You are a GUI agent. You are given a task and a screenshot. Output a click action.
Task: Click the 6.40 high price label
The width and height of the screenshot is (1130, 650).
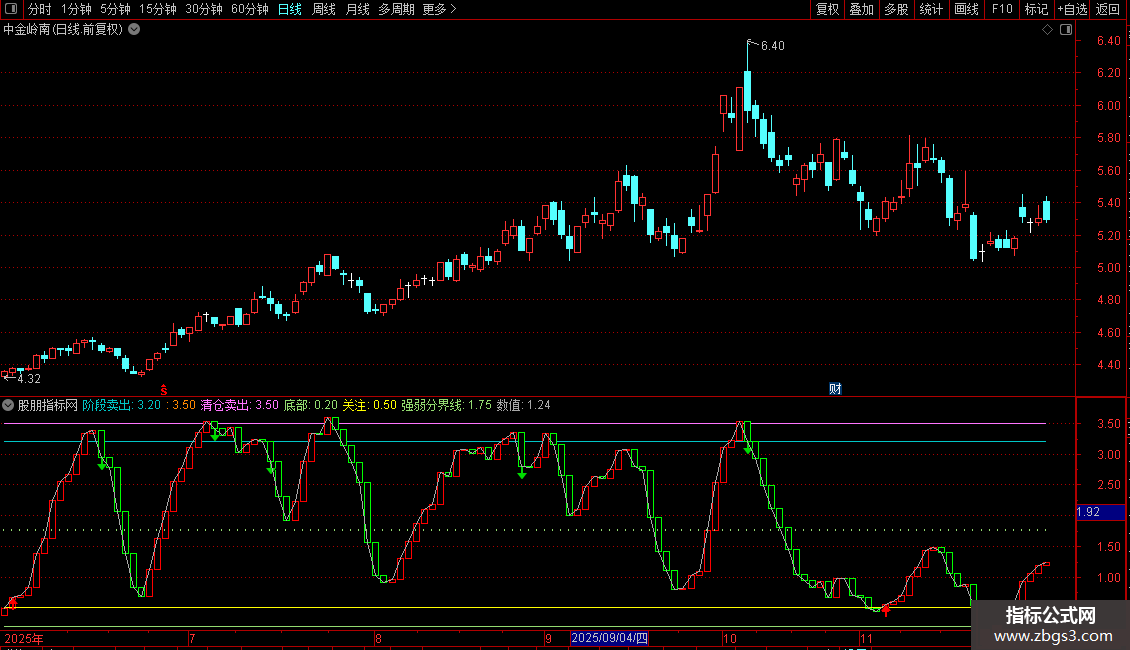point(773,45)
